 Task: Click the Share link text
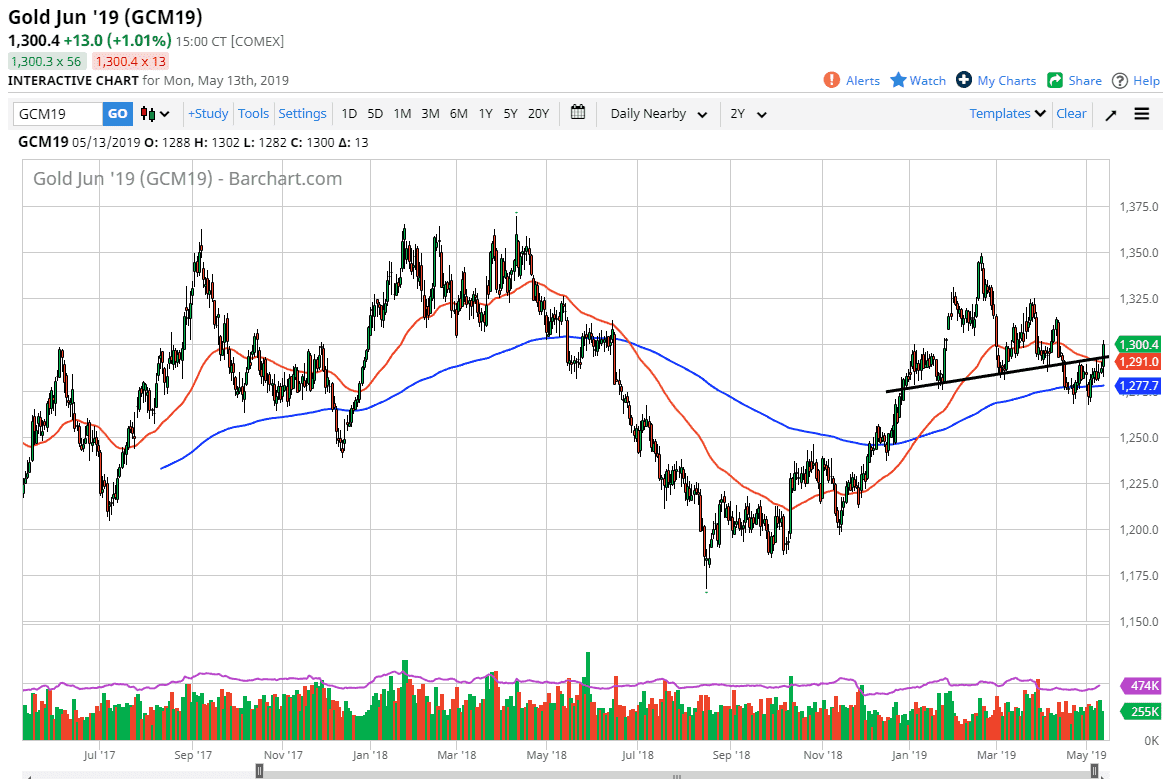tap(1084, 81)
